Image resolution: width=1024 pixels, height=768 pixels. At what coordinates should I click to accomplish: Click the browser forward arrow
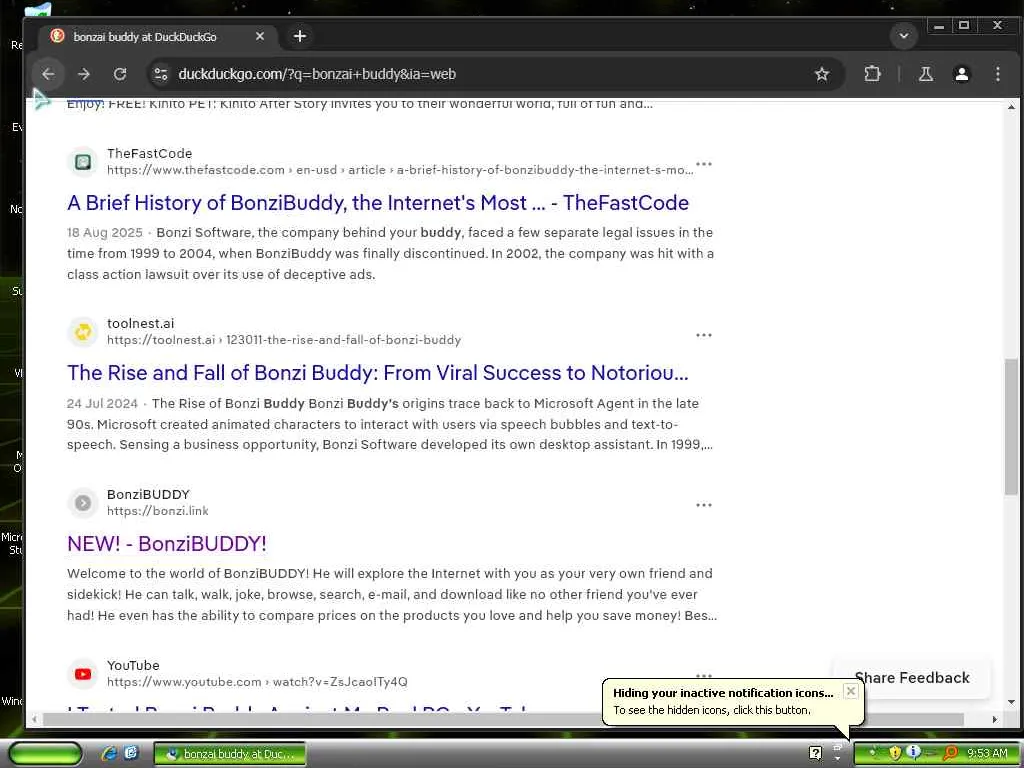coord(84,74)
